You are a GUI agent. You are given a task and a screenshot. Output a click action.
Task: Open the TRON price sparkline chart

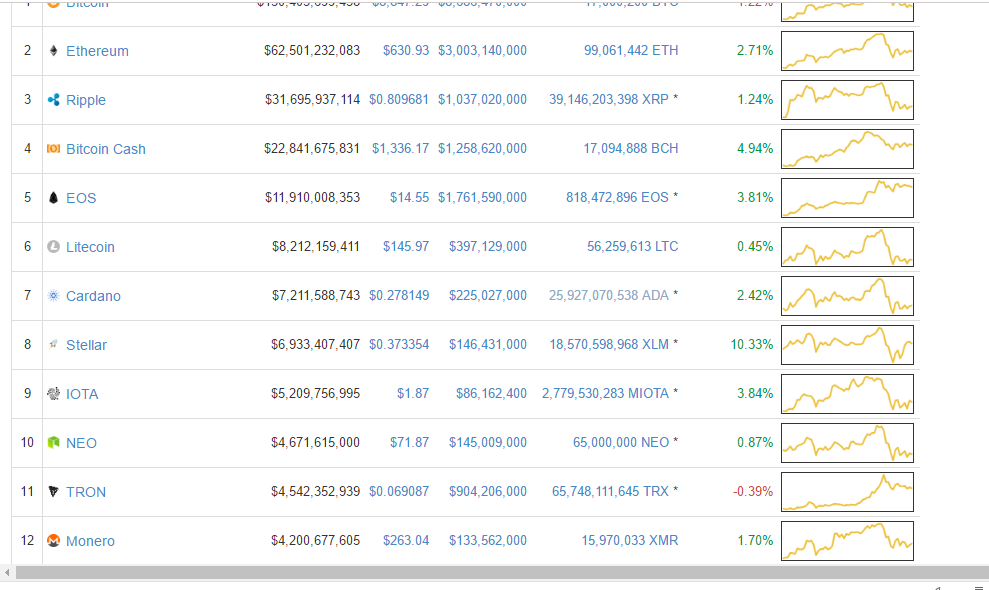click(847, 492)
